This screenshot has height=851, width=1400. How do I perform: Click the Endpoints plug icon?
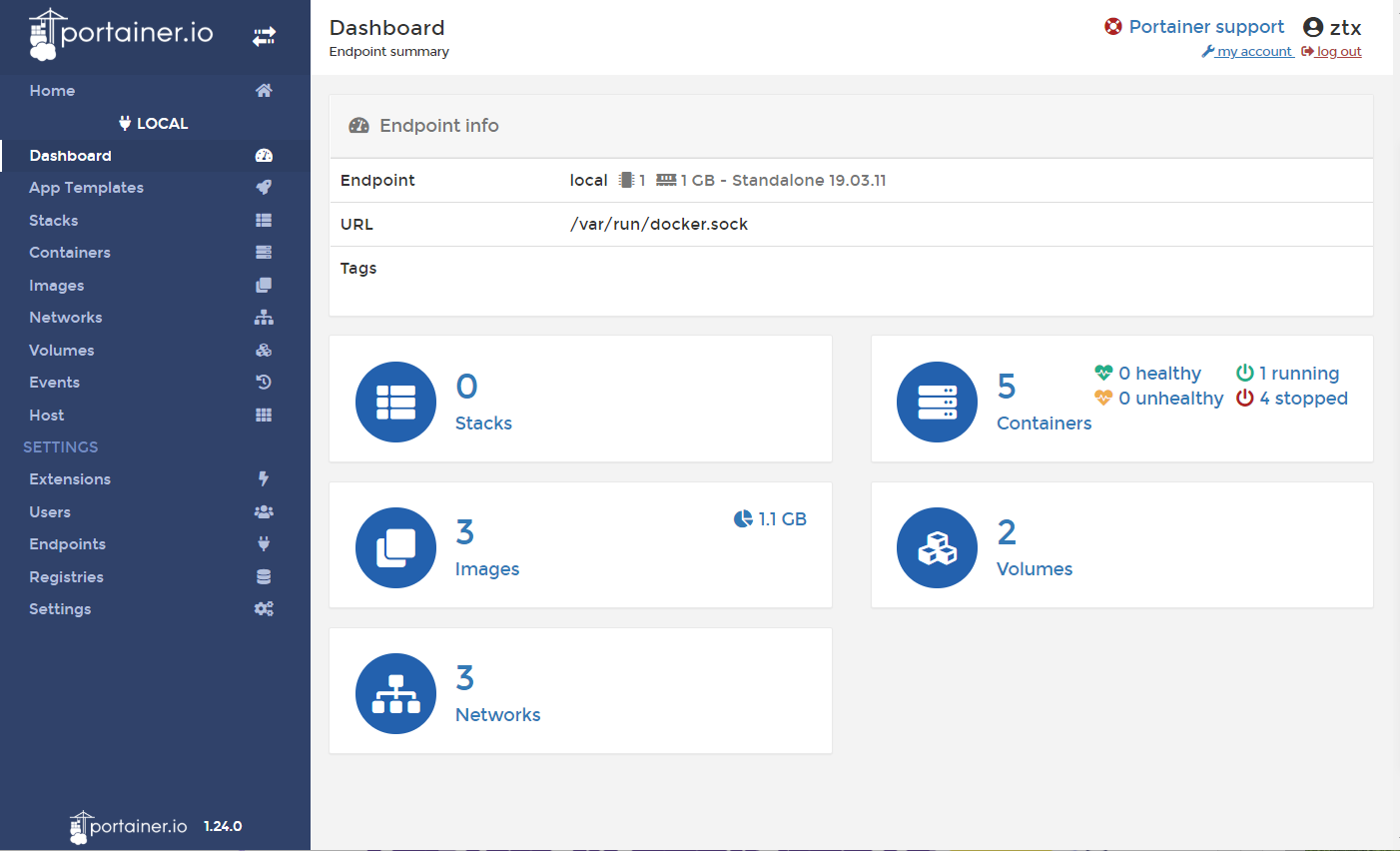(264, 544)
